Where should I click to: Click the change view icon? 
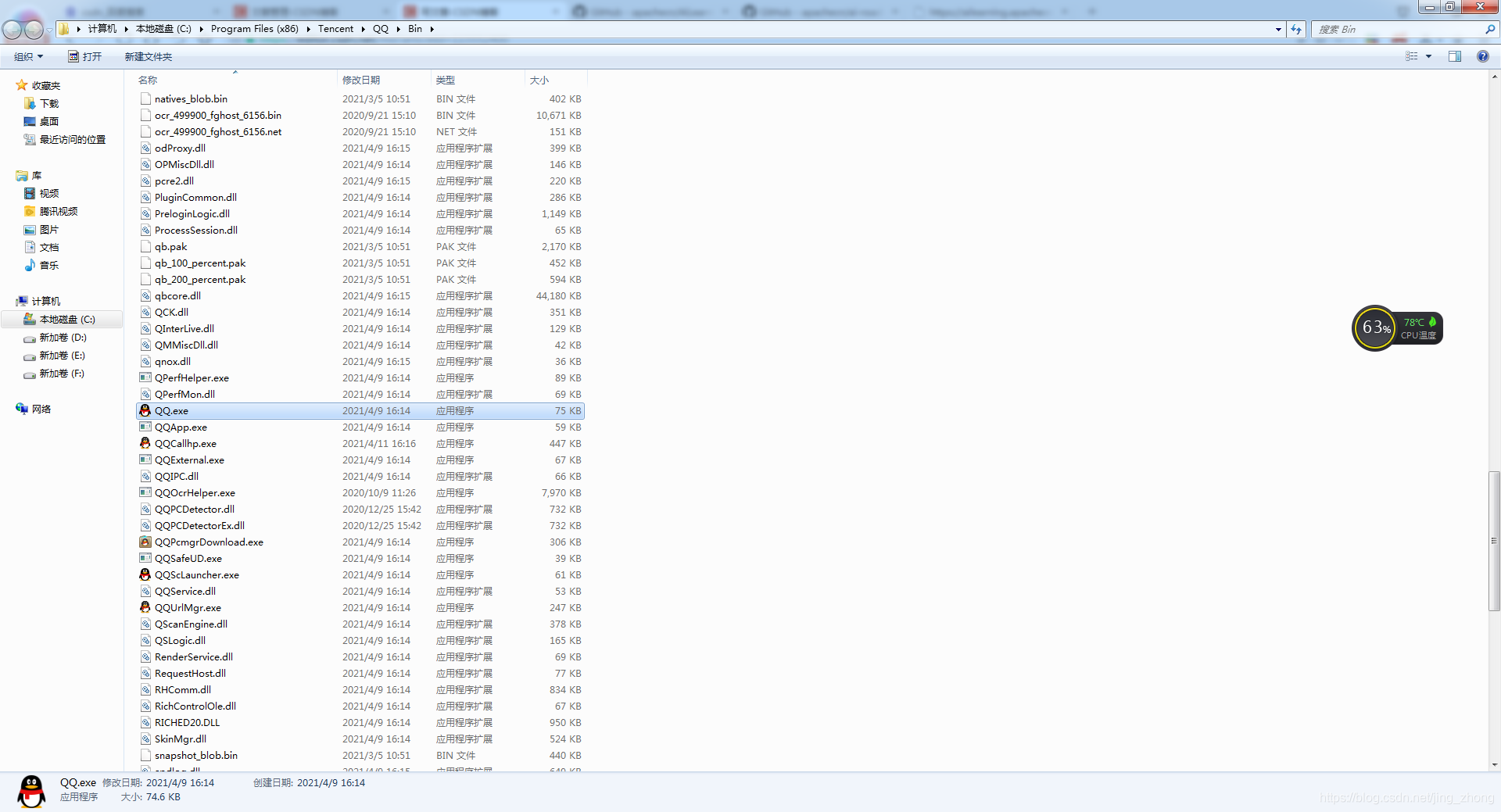(1412, 56)
